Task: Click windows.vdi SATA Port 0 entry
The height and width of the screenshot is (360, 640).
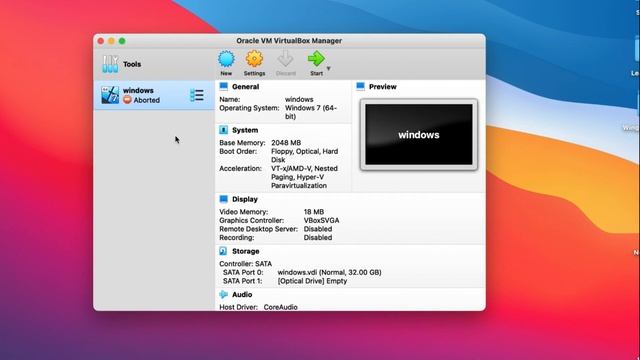Action: coord(329,272)
